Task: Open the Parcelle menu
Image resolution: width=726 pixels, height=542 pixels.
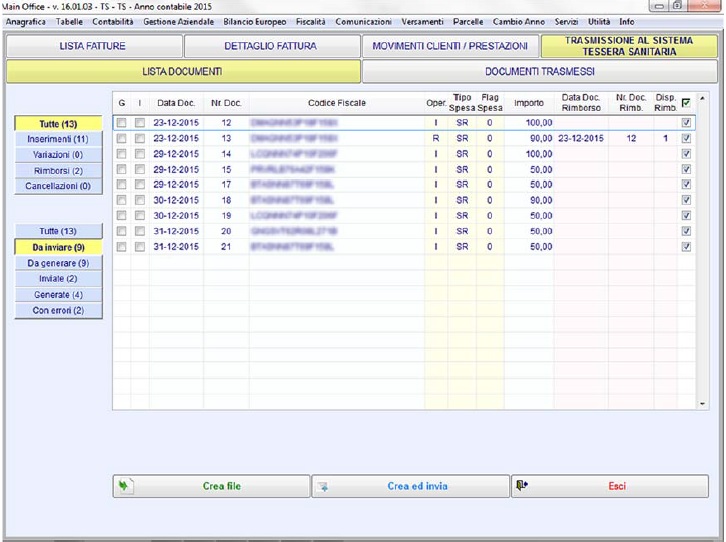Action: tap(468, 22)
